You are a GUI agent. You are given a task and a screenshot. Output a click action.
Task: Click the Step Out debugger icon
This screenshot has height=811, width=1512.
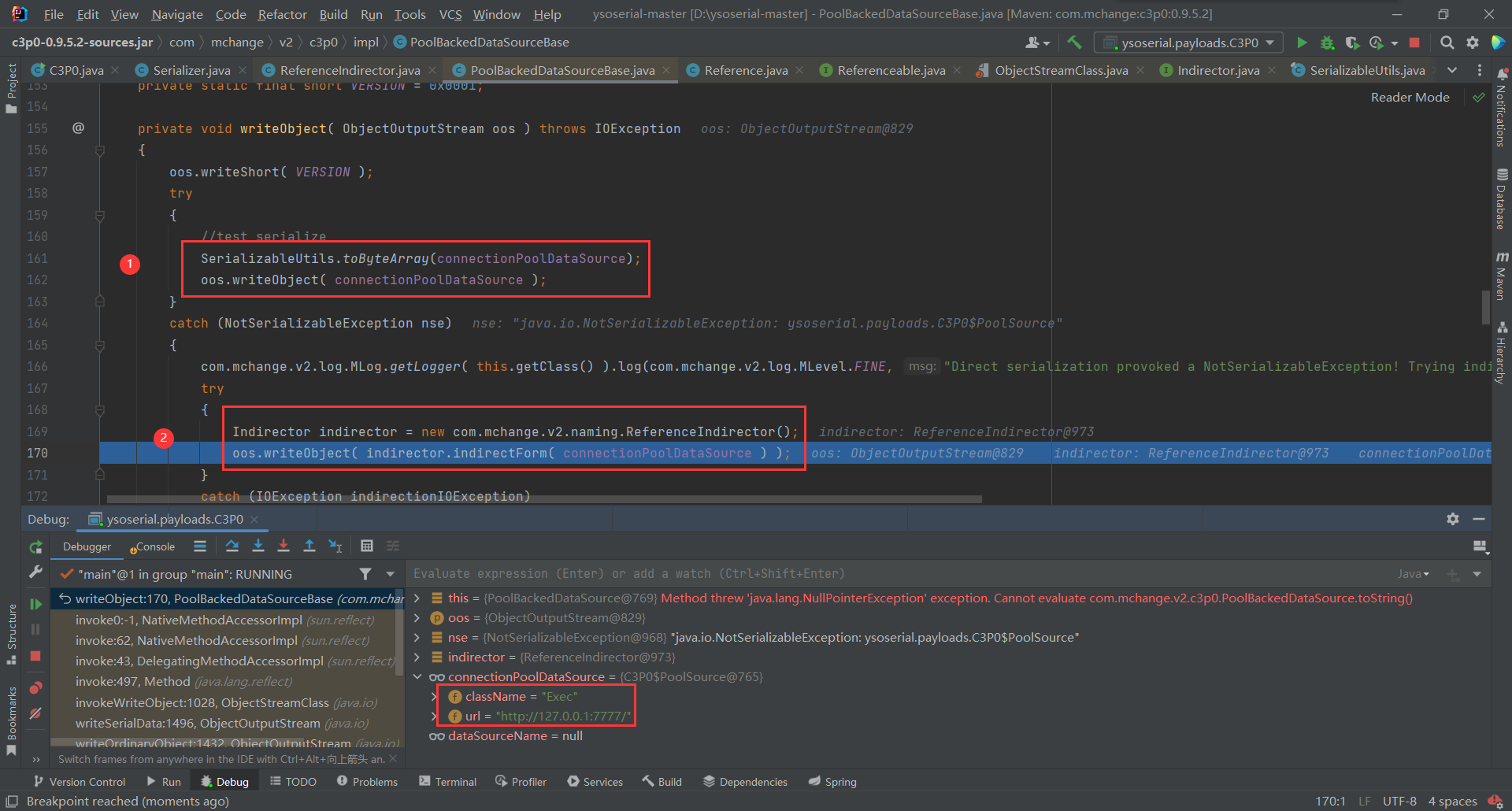pyautogui.click(x=309, y=546)
